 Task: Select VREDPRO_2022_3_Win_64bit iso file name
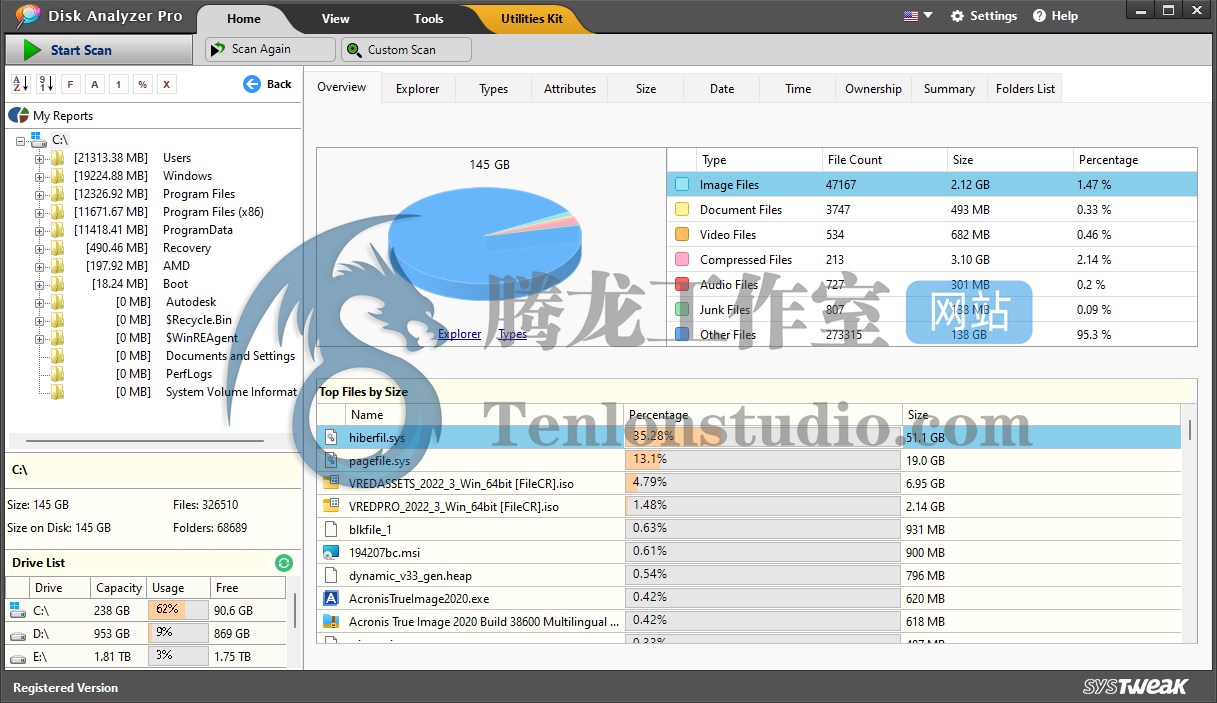[x=454, y=507]
